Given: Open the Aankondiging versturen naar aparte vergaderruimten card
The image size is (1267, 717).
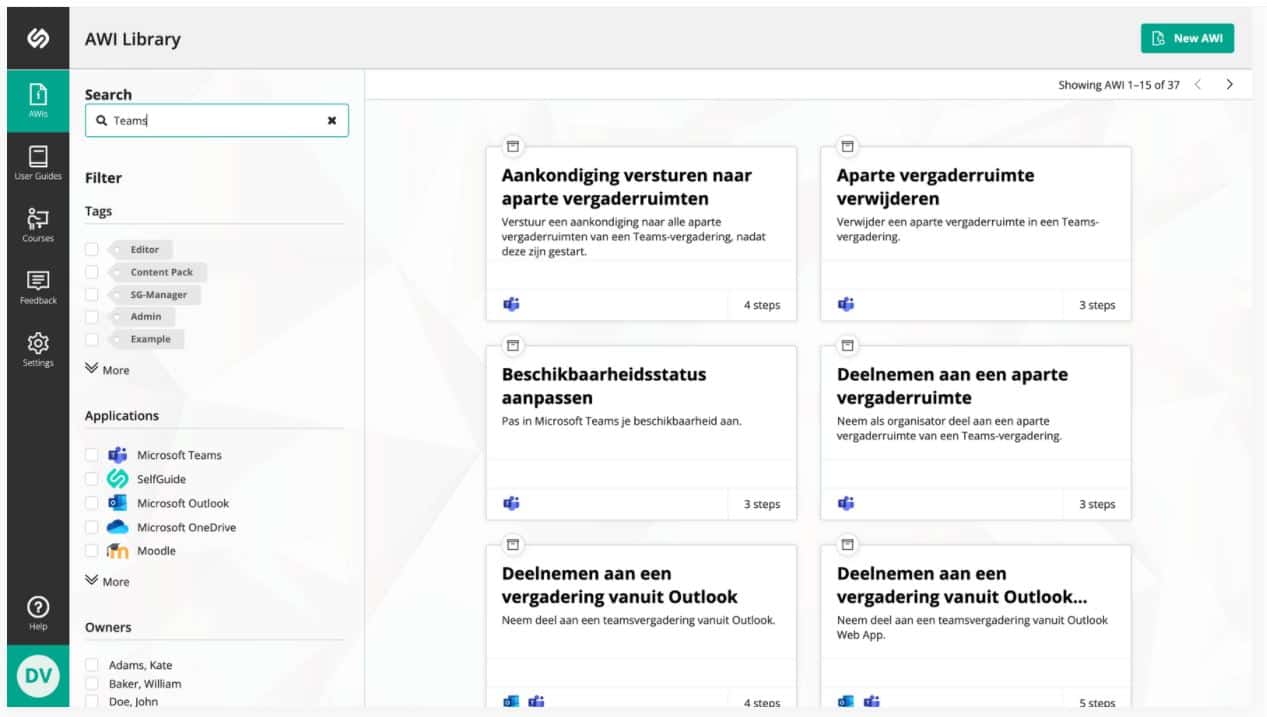Looking at the screenshot, I should (641, 234).
